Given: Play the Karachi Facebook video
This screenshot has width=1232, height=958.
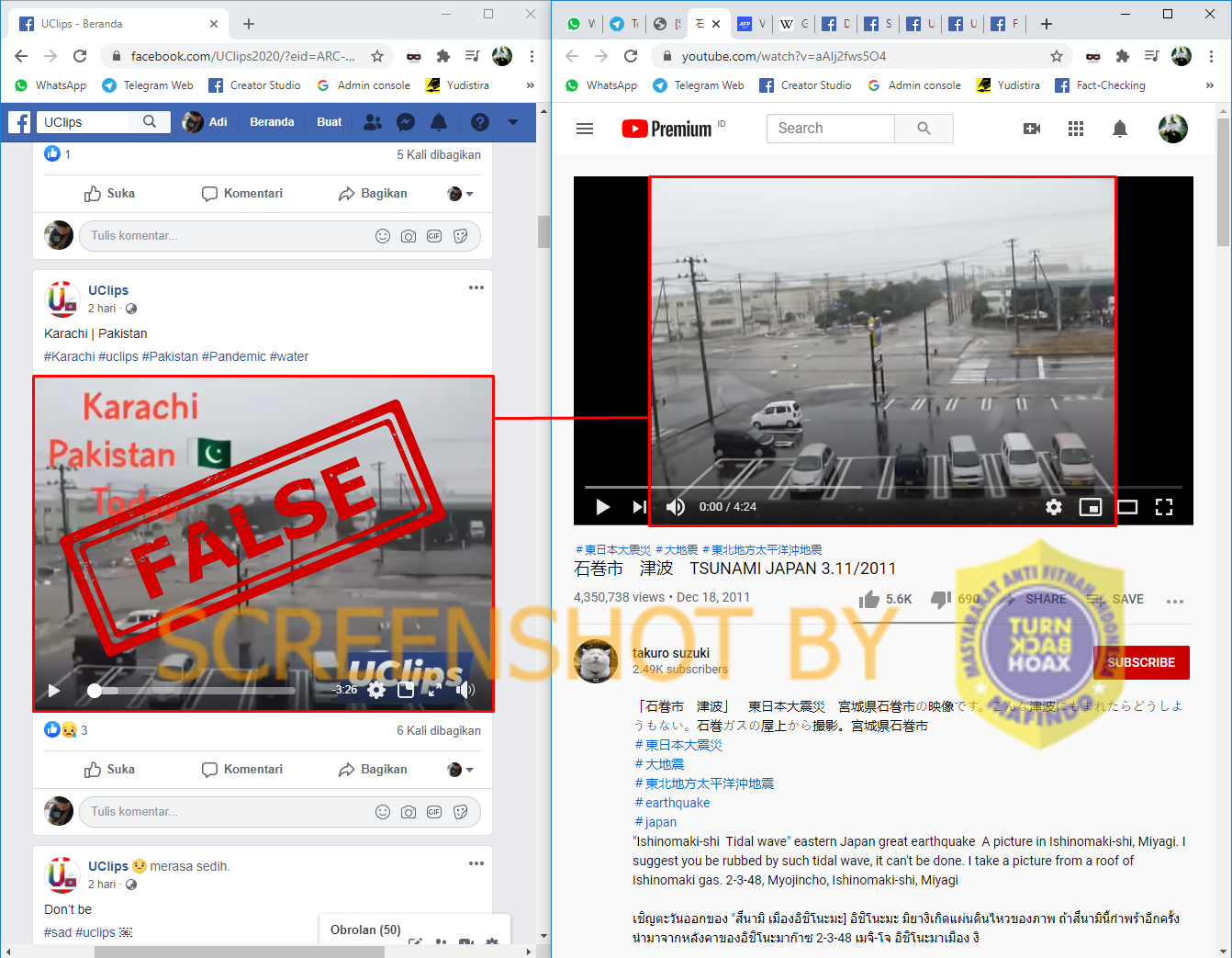Looking at the screenshot, I should (x=54, y=691).
